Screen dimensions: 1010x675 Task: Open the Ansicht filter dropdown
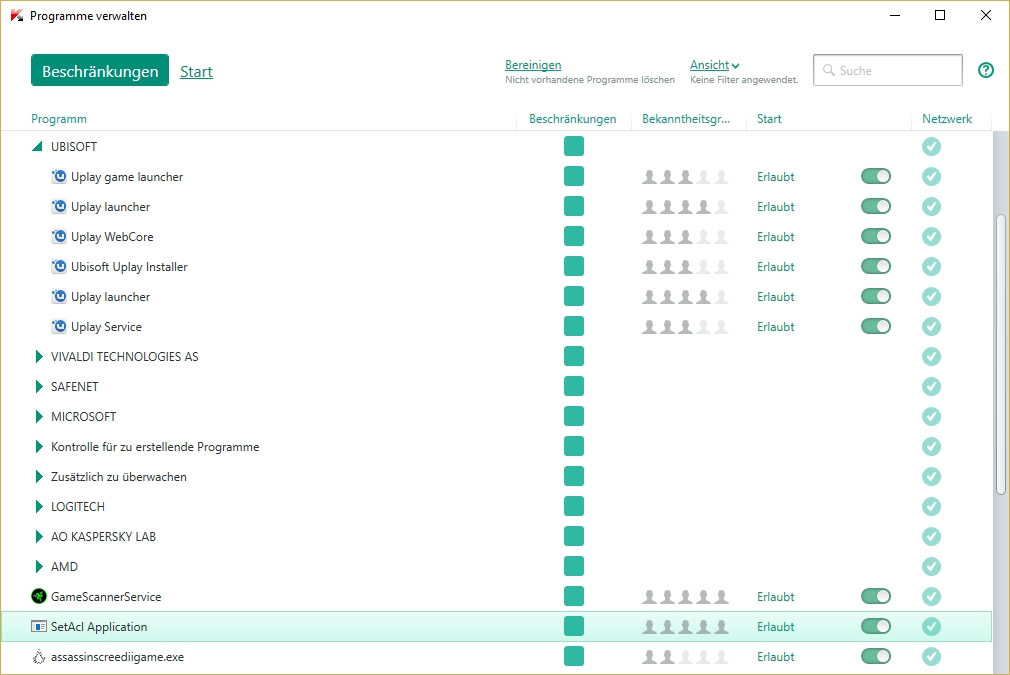coord(714,65)
